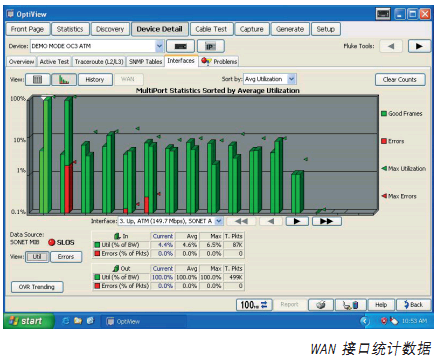This screenshot has width=438, height=362.
Task: Click the taskbar clock 10:53 AM
Action: tap(414, 321)
